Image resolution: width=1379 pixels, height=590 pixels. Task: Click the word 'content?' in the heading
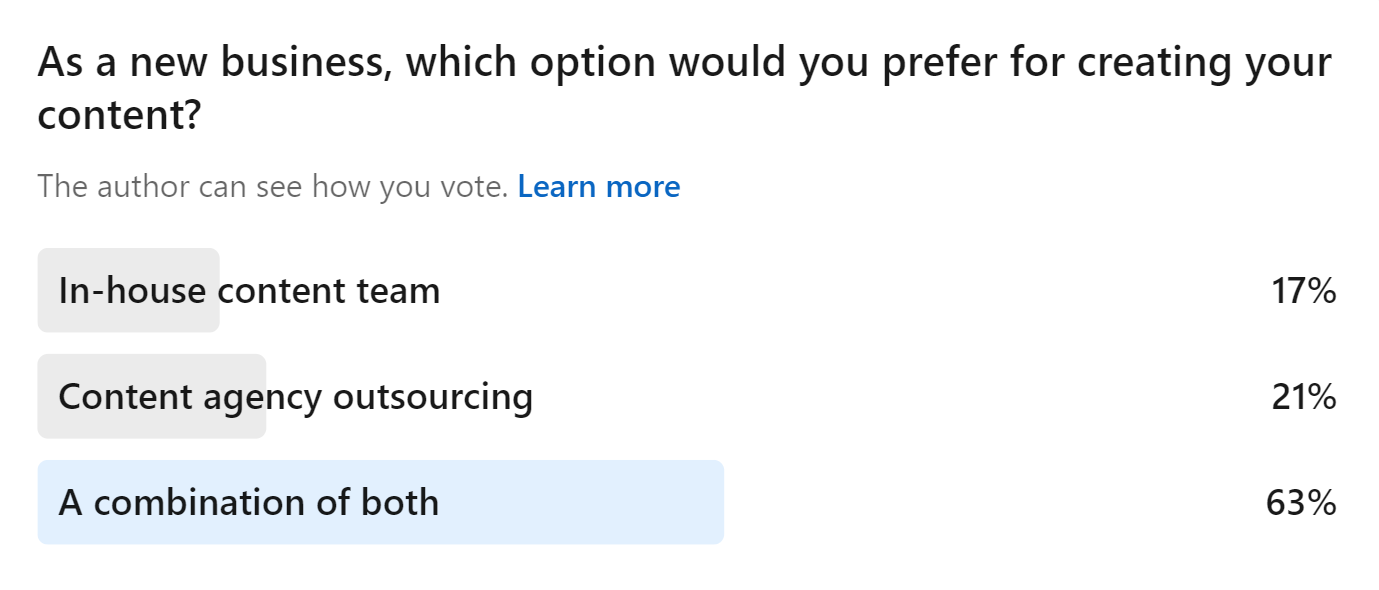click(x=120, y=116)
